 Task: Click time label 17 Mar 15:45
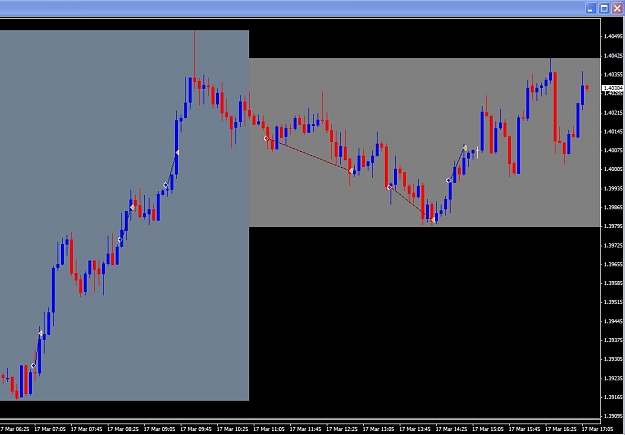click(525, 429)
